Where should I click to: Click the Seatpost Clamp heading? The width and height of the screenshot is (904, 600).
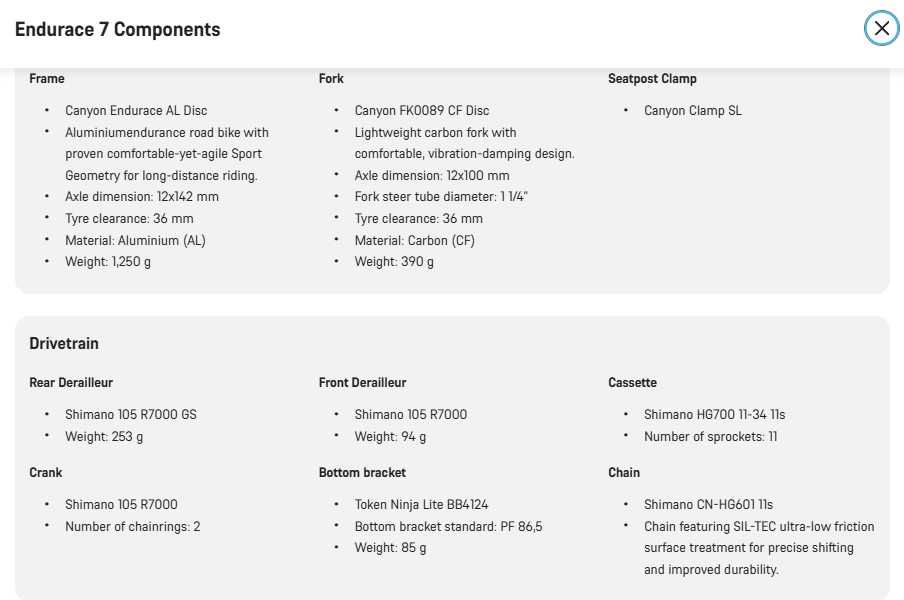652,78
